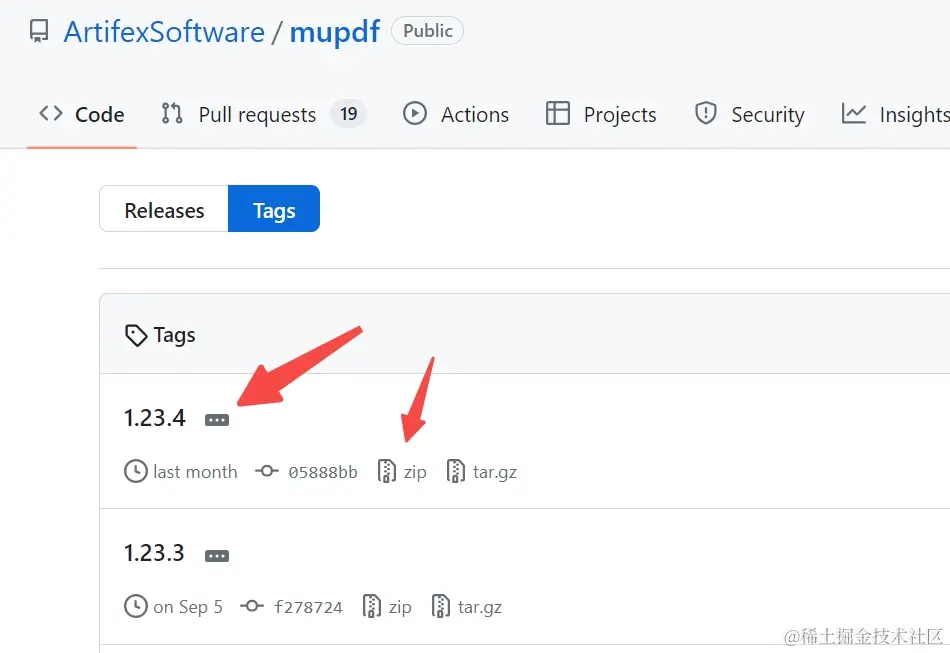Expand the 1.23.4 tag details ellipsis

pyautogui.click(x=217, y=420)
